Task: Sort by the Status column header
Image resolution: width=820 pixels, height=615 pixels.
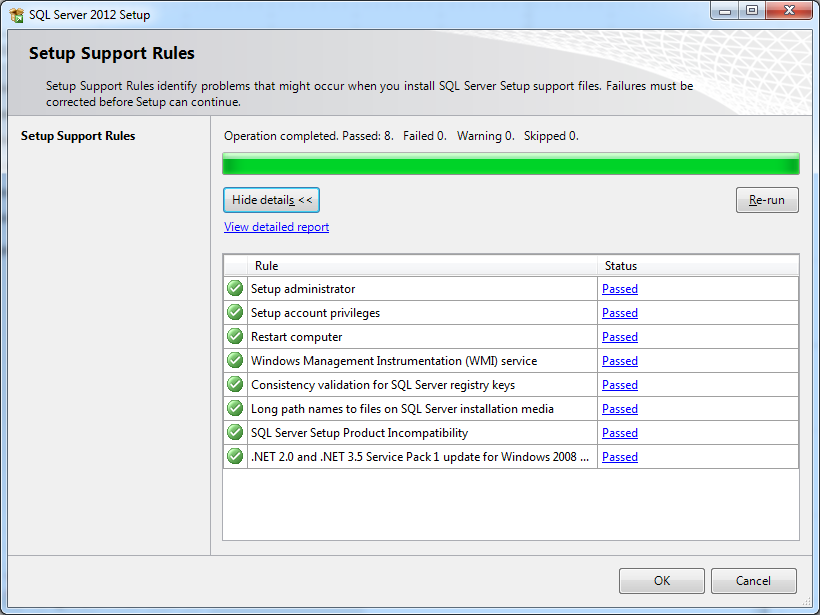Action: tap(698, 266)
